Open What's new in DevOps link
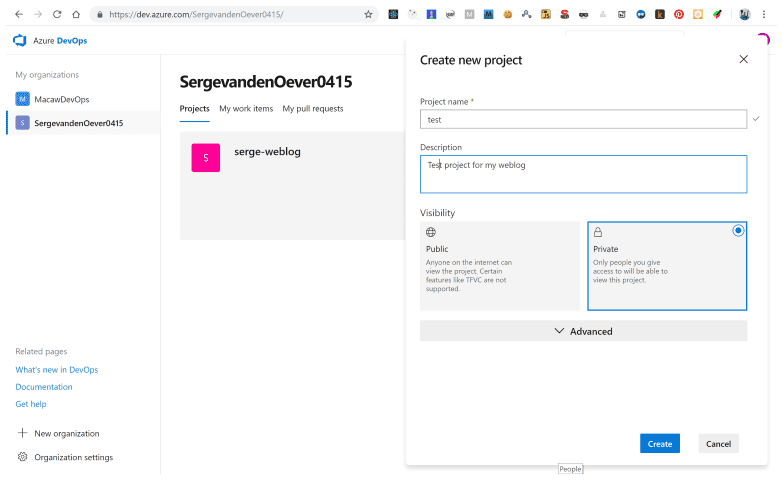The image size is (783, 480). (x=57, y=370)
